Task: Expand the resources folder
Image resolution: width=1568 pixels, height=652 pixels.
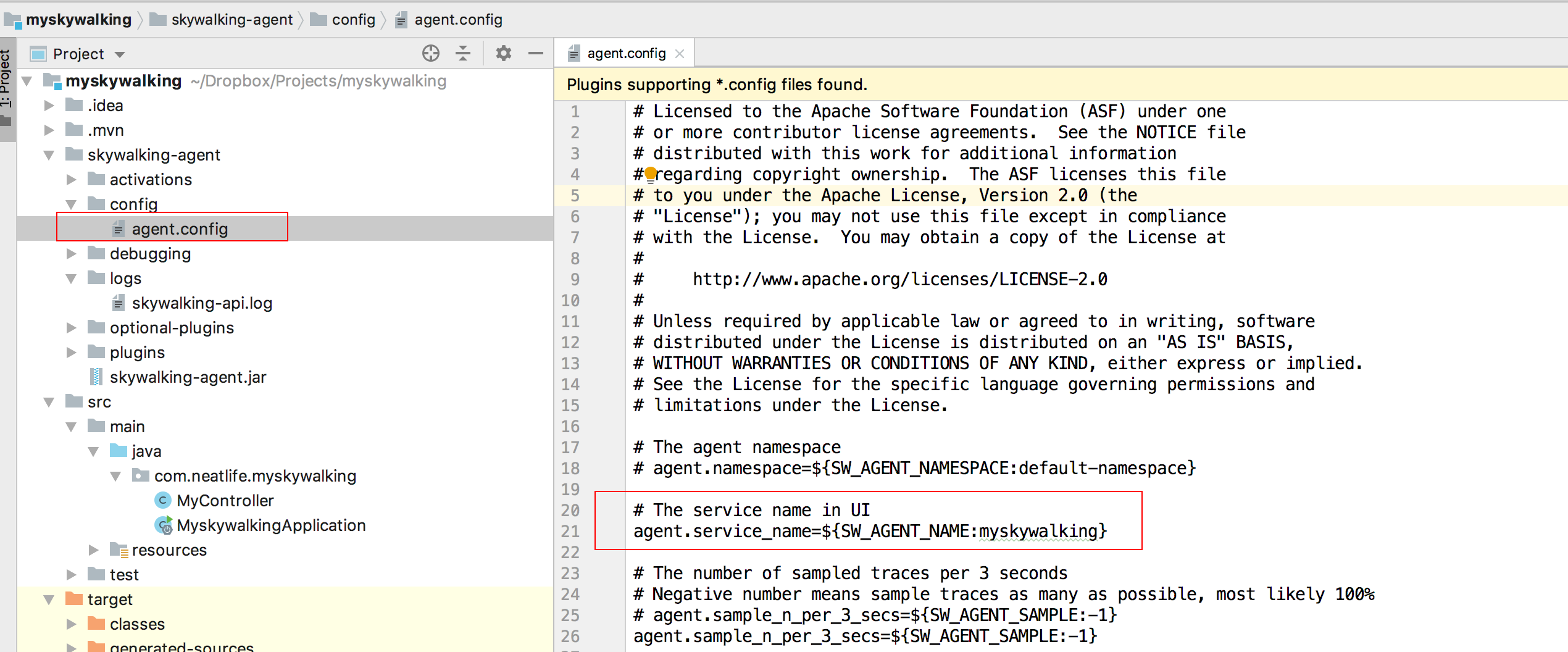Action: (94, 550)
